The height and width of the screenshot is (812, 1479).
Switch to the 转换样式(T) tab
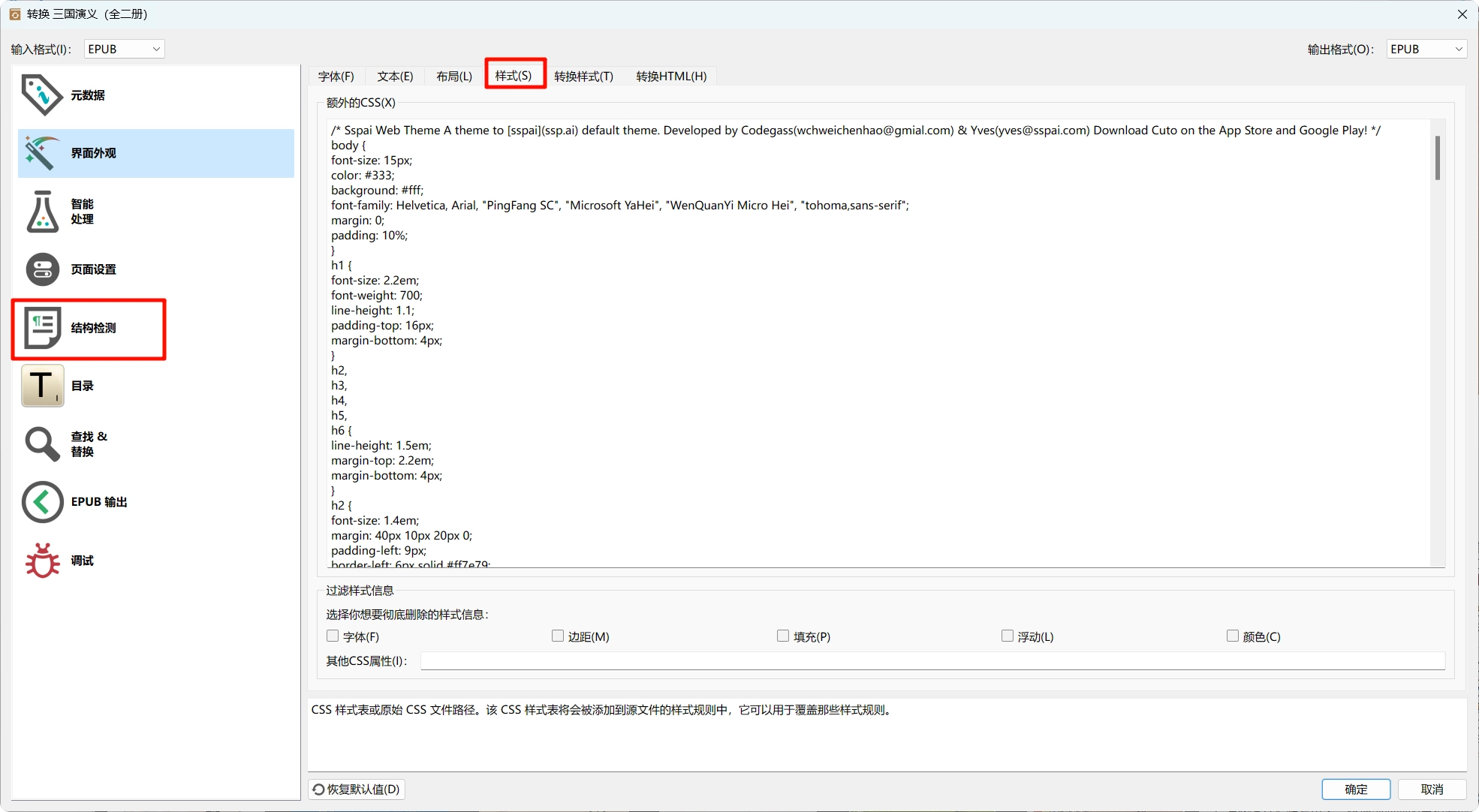point(583,76)
